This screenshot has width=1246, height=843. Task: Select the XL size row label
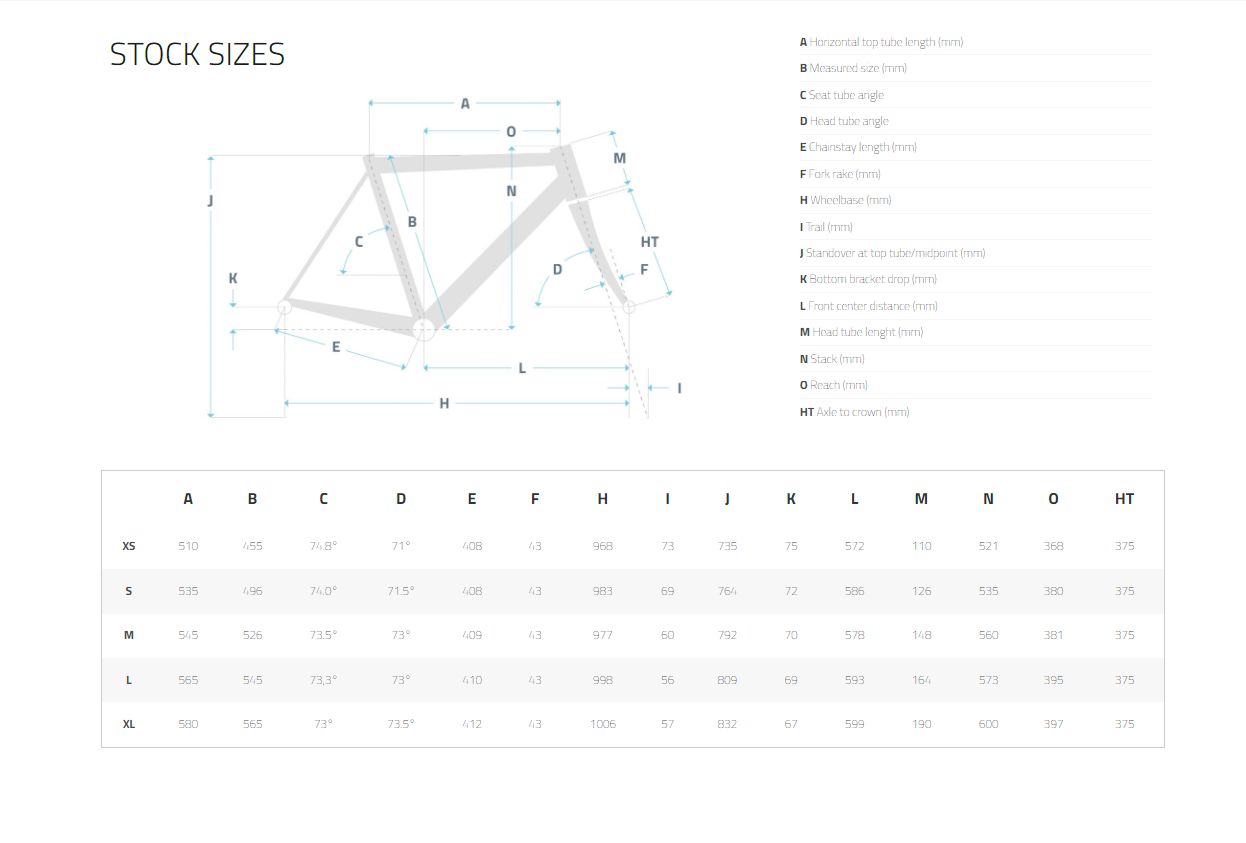pyautogui.click(x=129, y=724)
